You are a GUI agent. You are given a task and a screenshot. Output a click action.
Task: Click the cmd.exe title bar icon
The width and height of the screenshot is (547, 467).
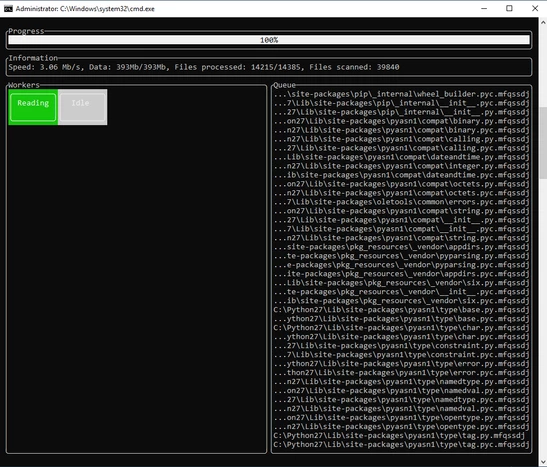coord(8,9)
